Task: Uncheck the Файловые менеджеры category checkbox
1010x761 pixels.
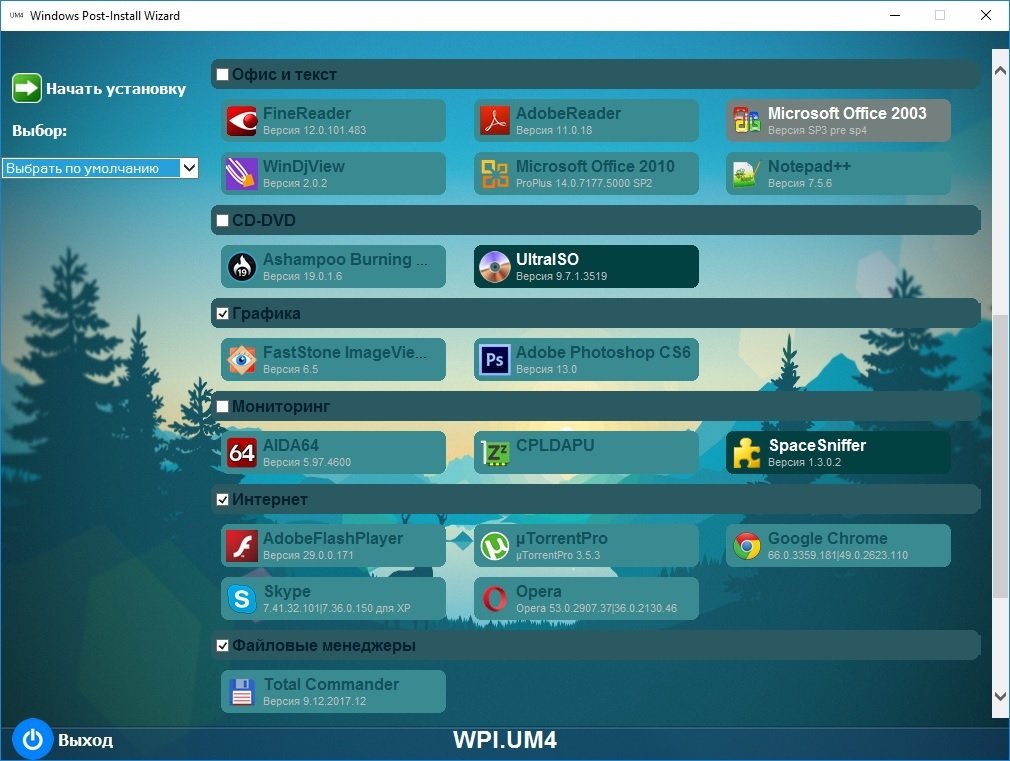Action: point(222,645)
